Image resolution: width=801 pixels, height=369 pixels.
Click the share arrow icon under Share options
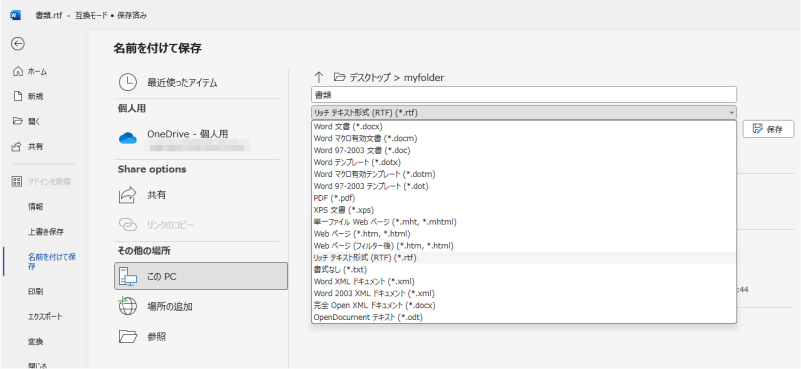click(x=128, y=195)
